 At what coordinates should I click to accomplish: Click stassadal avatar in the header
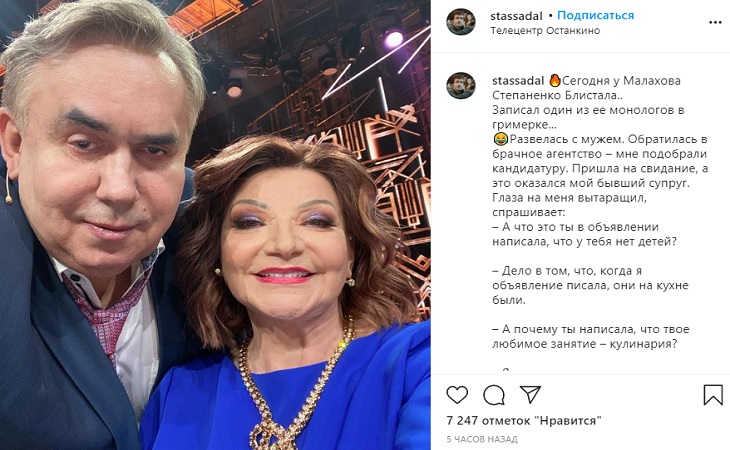(x=460, y=21)
